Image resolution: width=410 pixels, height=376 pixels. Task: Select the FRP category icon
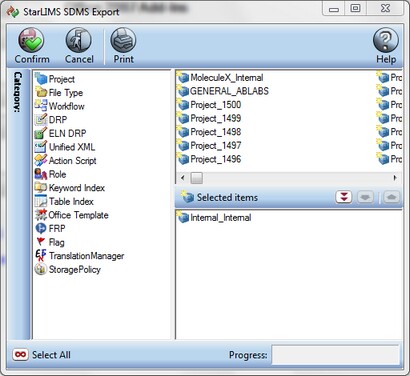41,228
